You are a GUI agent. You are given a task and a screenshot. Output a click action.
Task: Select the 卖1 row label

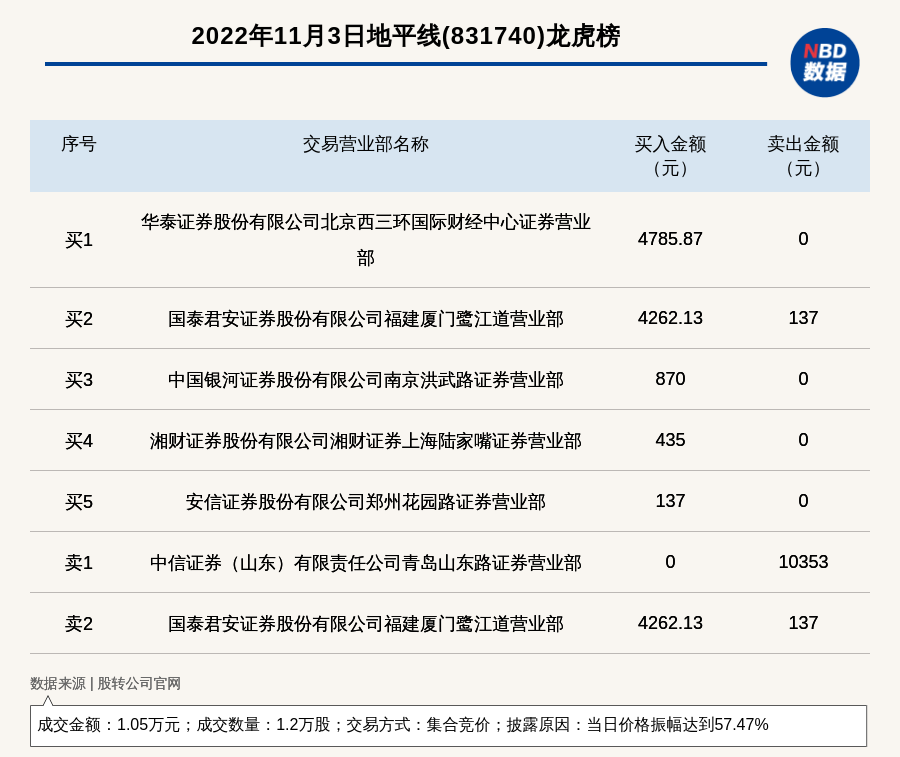click(x=79, y=563)
